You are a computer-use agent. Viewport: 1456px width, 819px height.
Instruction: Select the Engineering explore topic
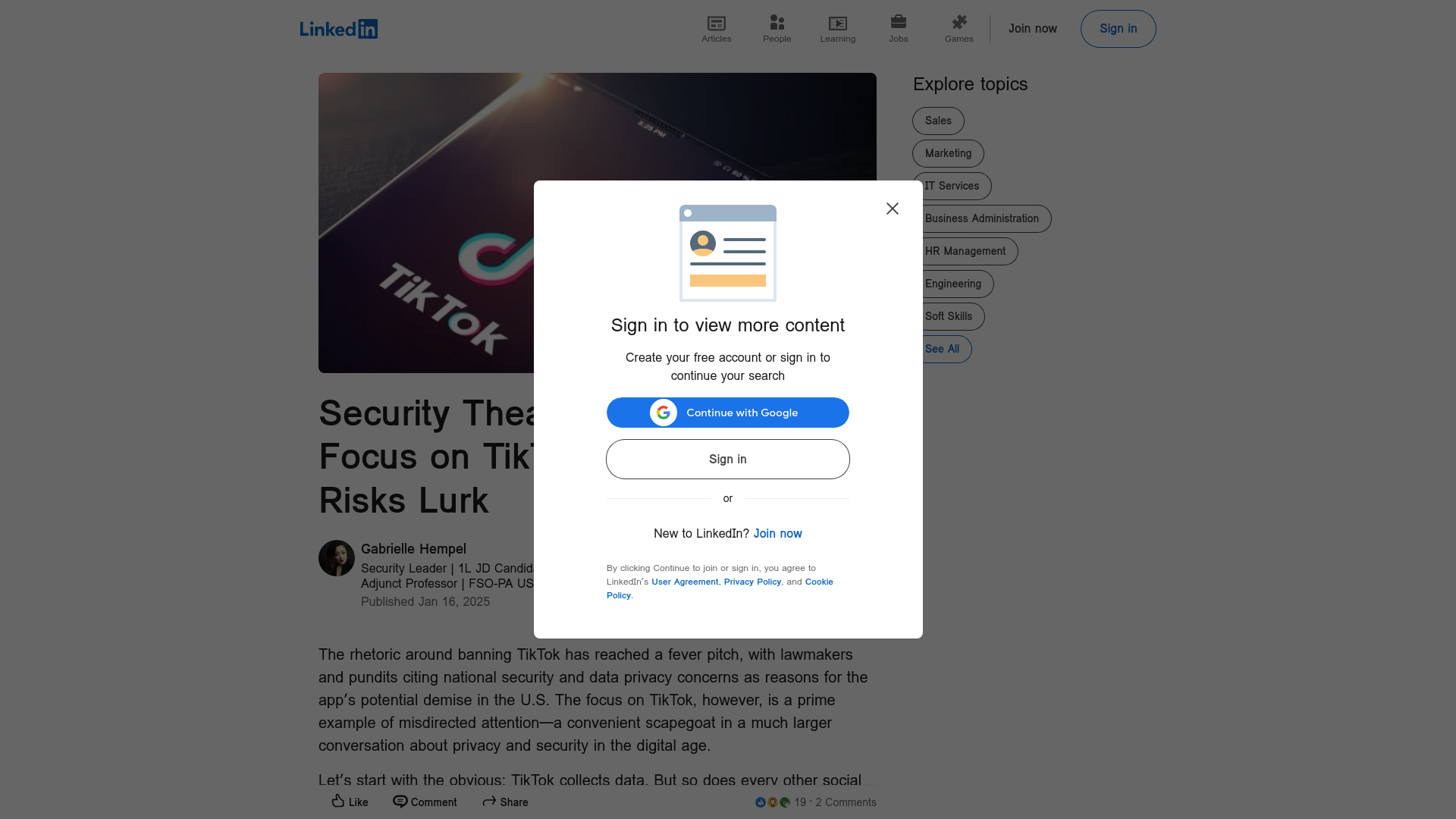point(952,283)
